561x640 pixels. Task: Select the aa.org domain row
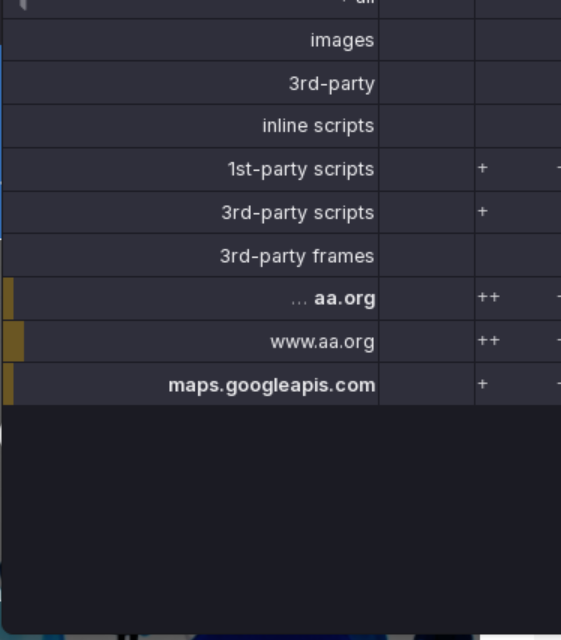pos(191,298)
